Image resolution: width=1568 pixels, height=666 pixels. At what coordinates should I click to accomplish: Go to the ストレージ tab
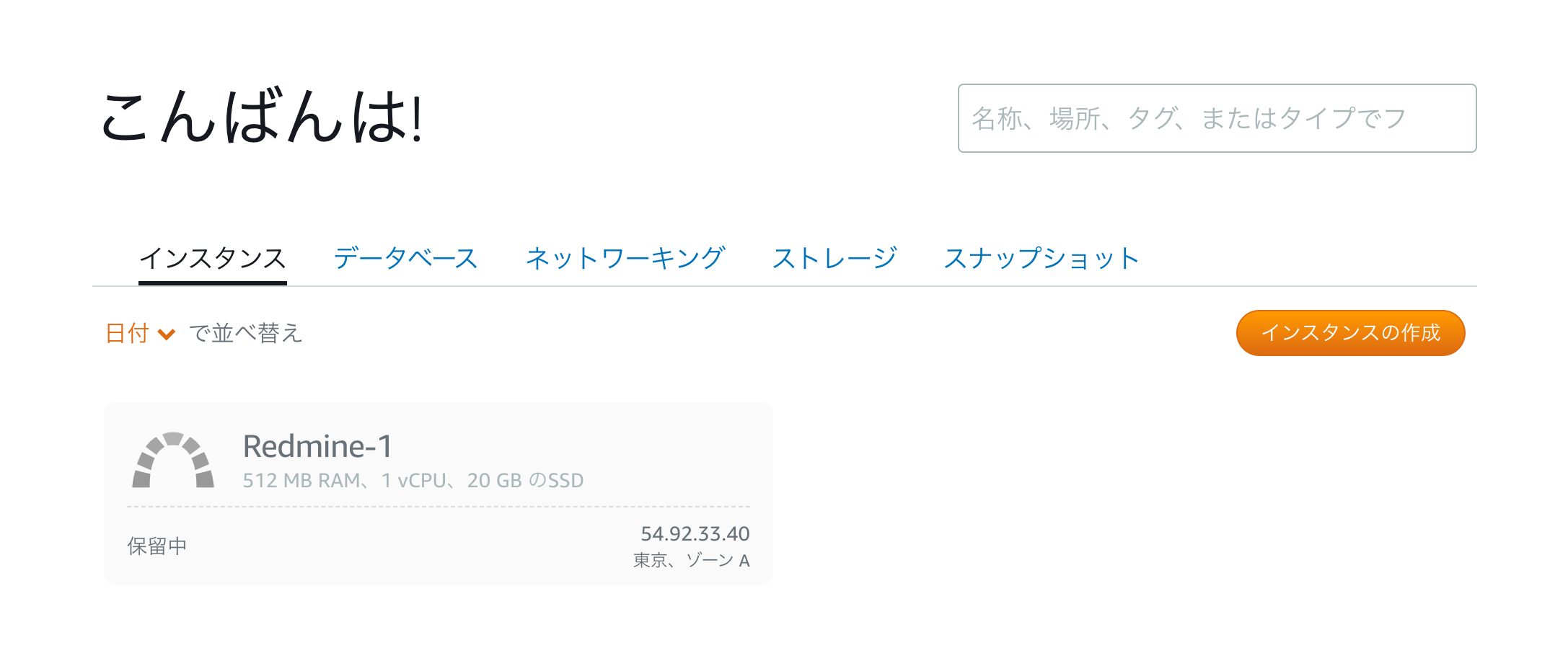point(834,258)
